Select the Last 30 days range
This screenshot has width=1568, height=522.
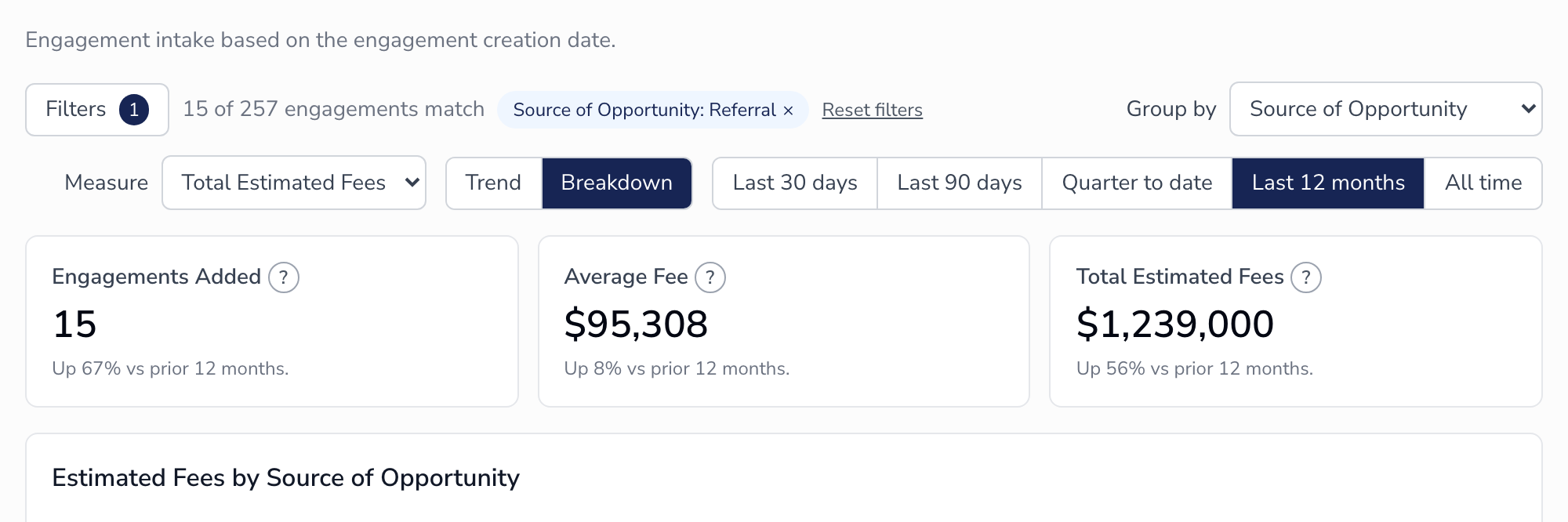795,183
